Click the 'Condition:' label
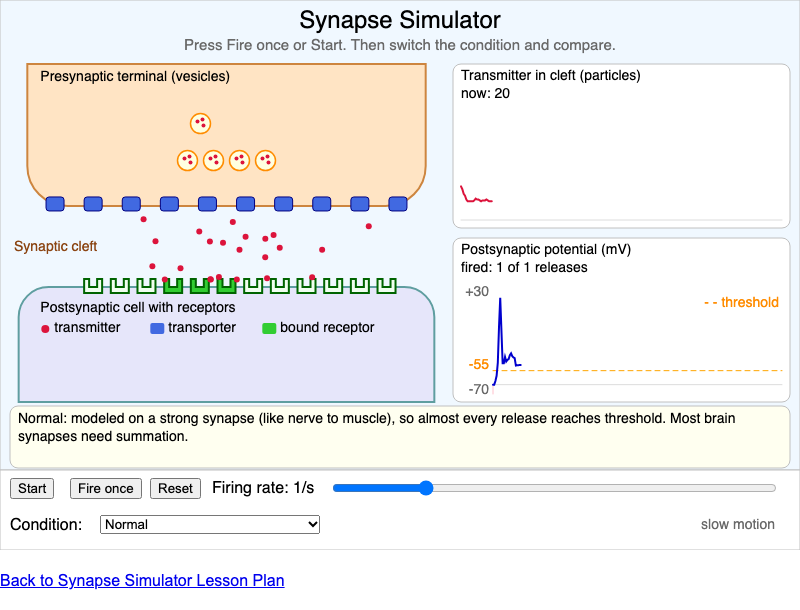The height and width of the screenshot is (610, 800). 46,524
